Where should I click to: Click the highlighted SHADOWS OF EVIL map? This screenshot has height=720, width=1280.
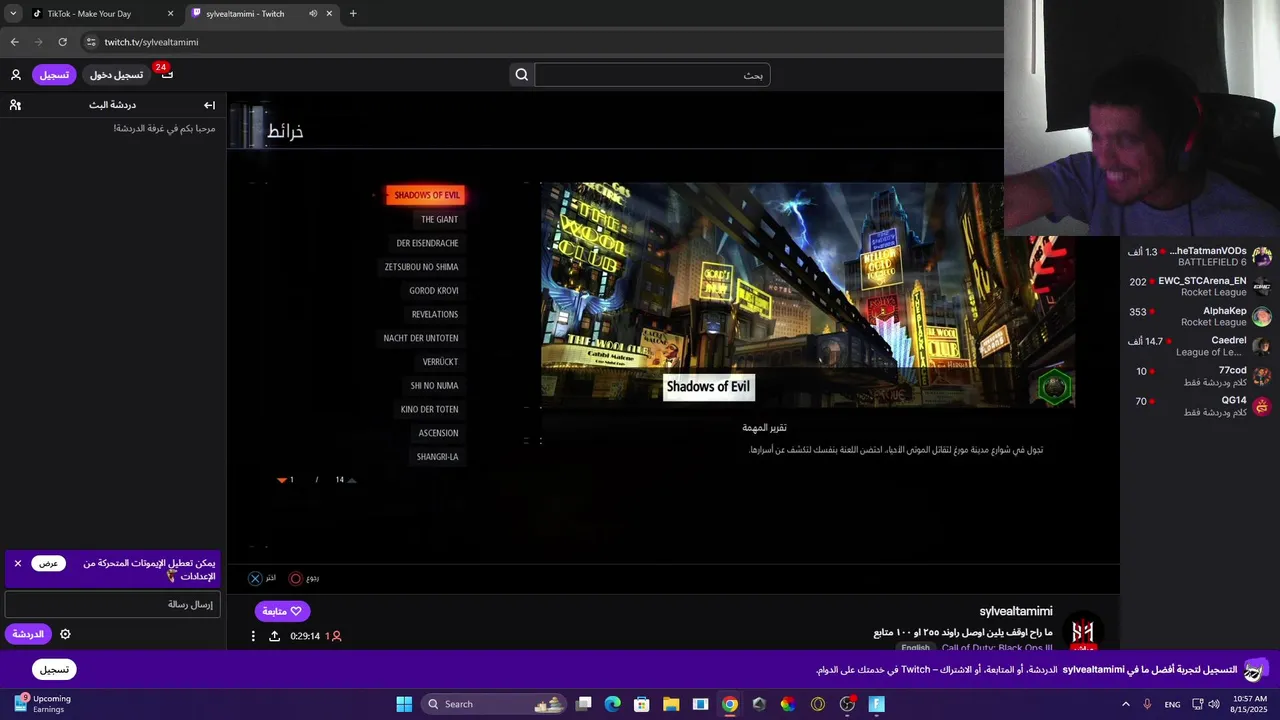click(425, 195)
